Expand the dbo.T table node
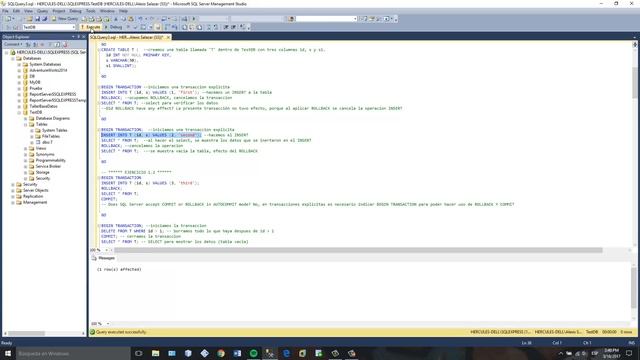 click(x=32, y=142)
